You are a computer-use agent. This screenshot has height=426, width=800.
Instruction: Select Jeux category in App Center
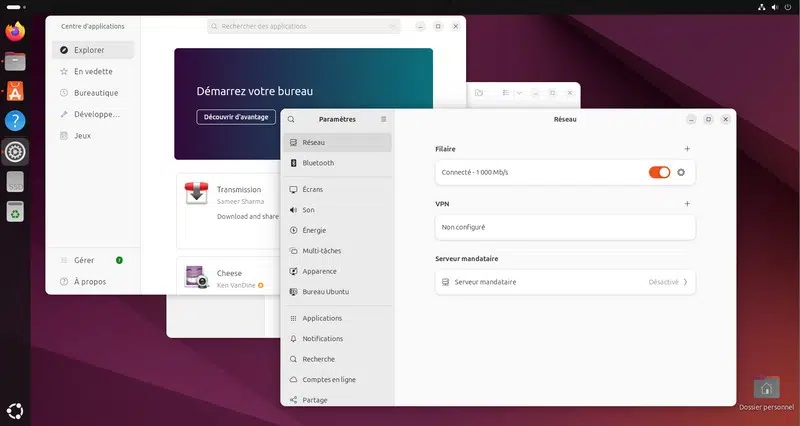93,136
